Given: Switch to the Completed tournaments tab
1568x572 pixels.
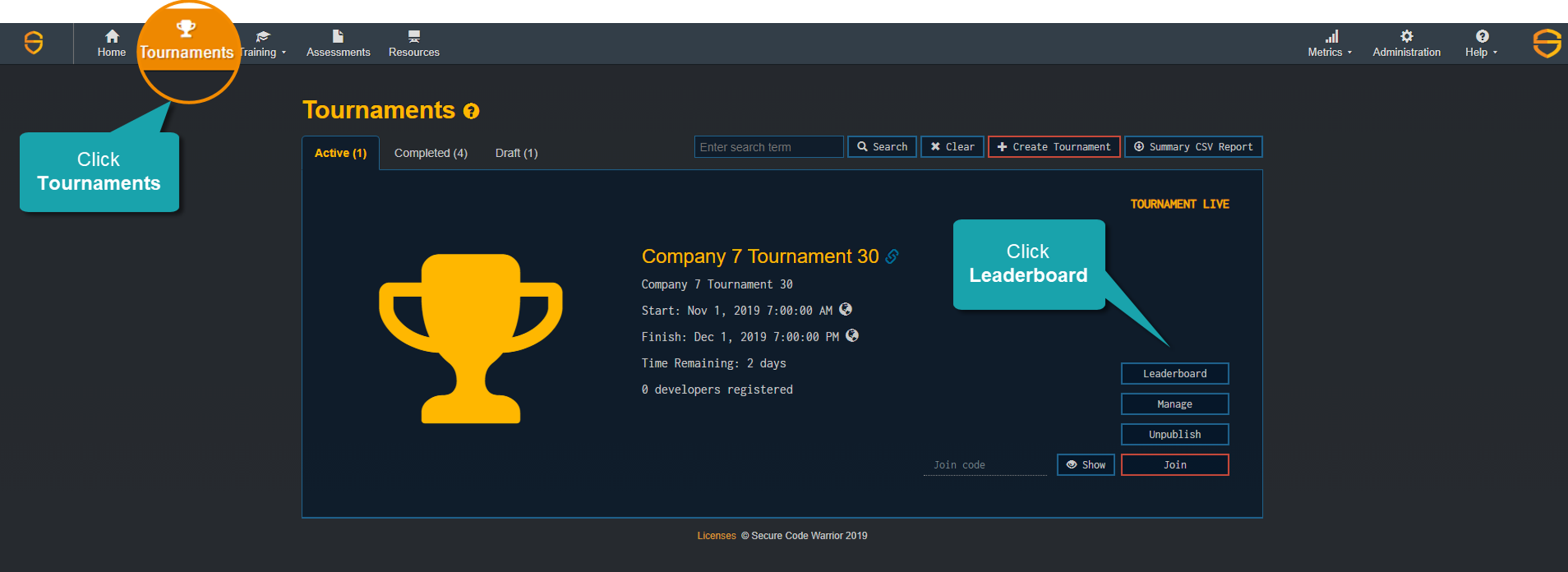Looking at the screenshot, I should pos(431,153).
